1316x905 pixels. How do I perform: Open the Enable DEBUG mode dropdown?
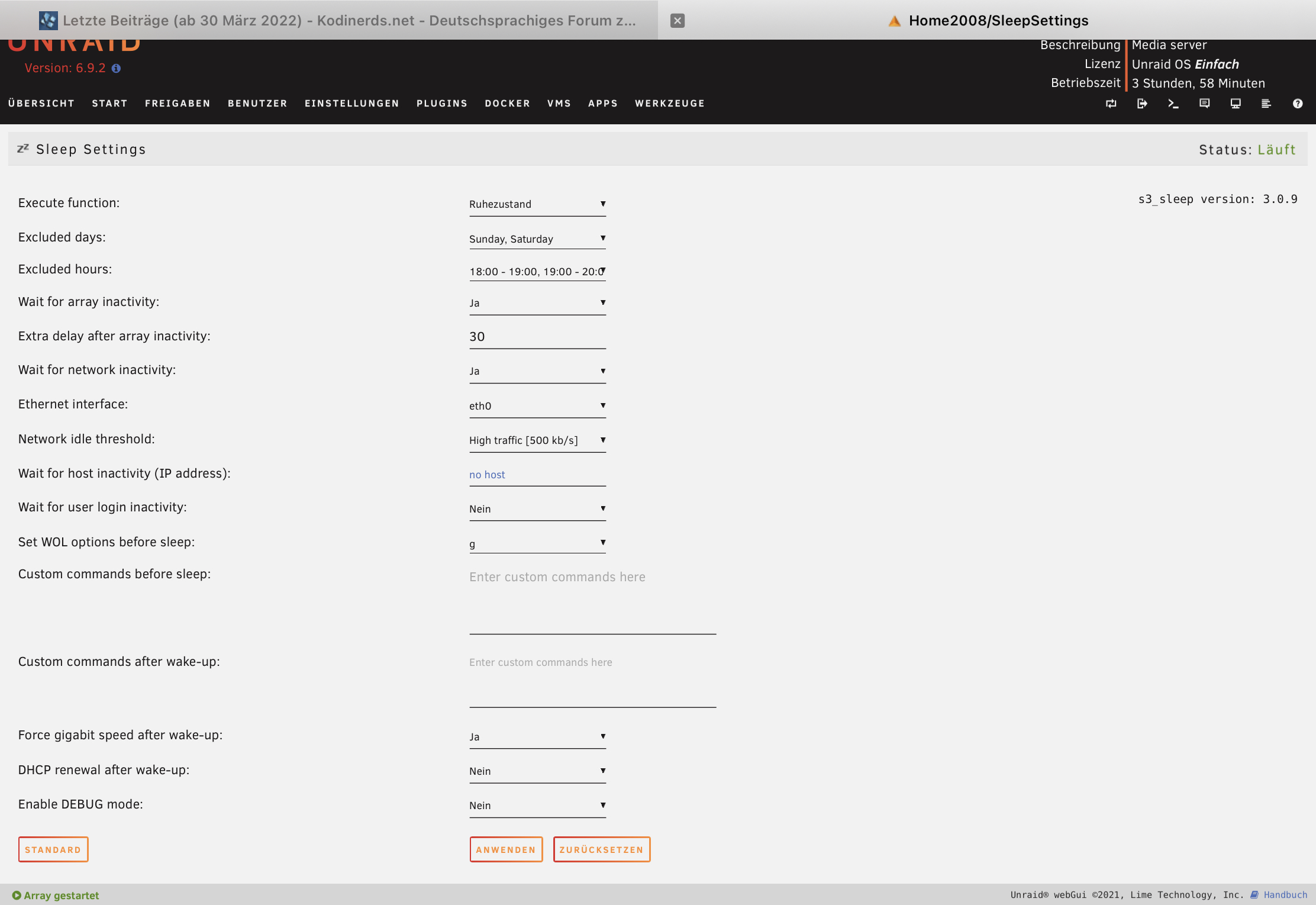[537, 806]
